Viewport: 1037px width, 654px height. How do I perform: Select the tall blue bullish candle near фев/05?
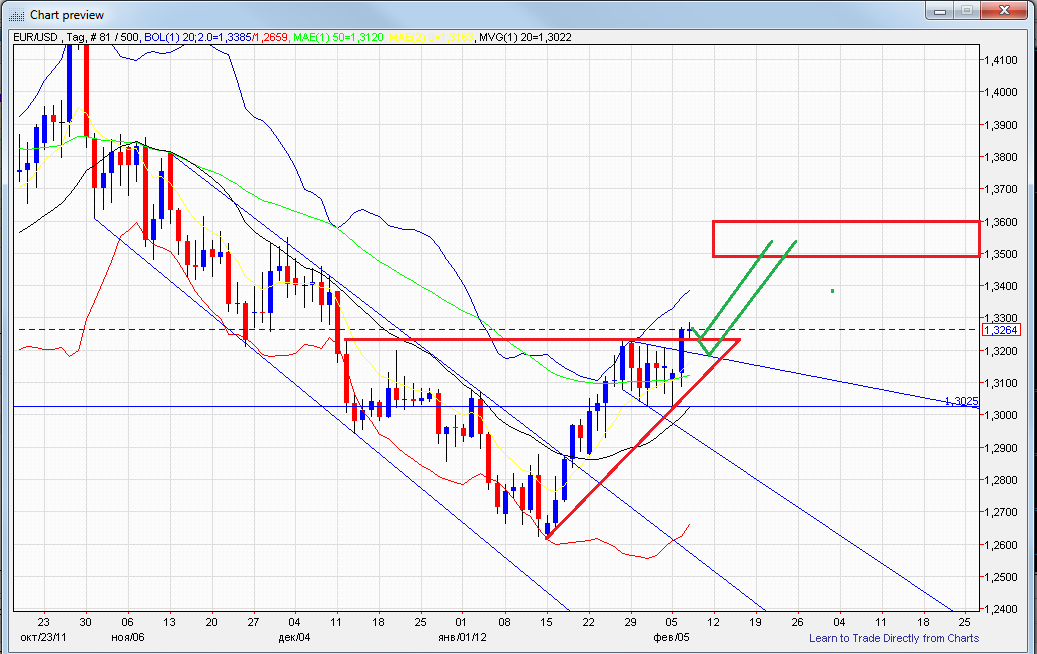(x=680, y=350)
